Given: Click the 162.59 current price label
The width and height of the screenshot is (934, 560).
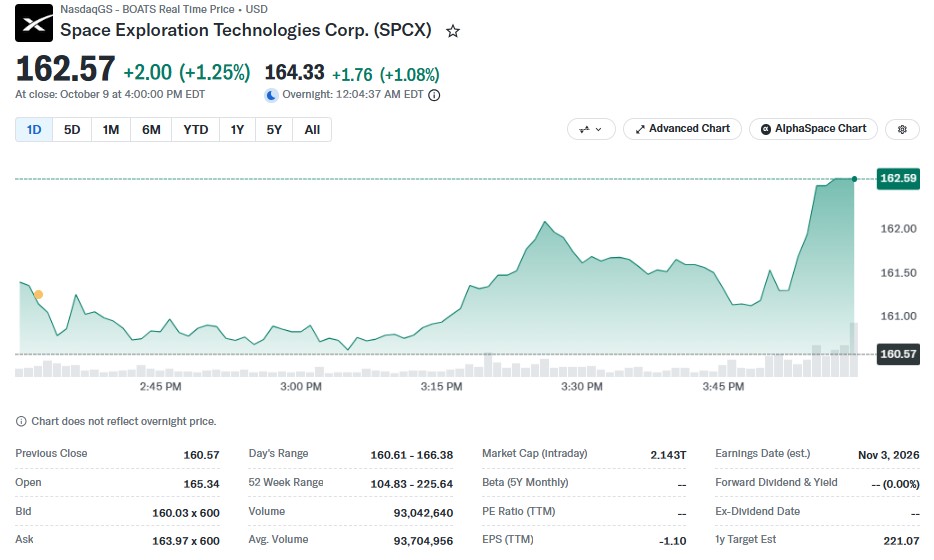Looking at the screenshot, I should point(898,179).
